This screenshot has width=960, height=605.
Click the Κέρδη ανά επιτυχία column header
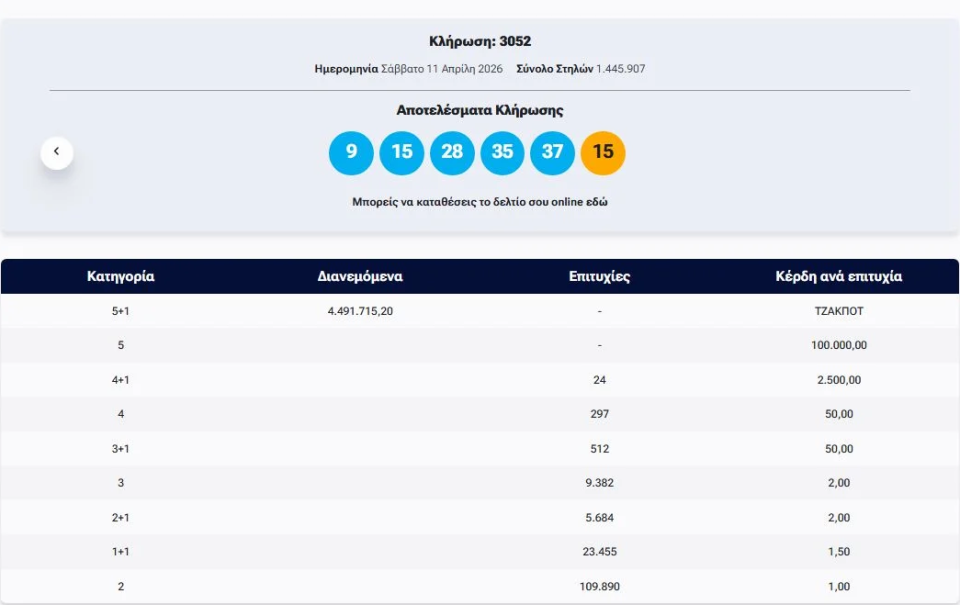(839, 276)
